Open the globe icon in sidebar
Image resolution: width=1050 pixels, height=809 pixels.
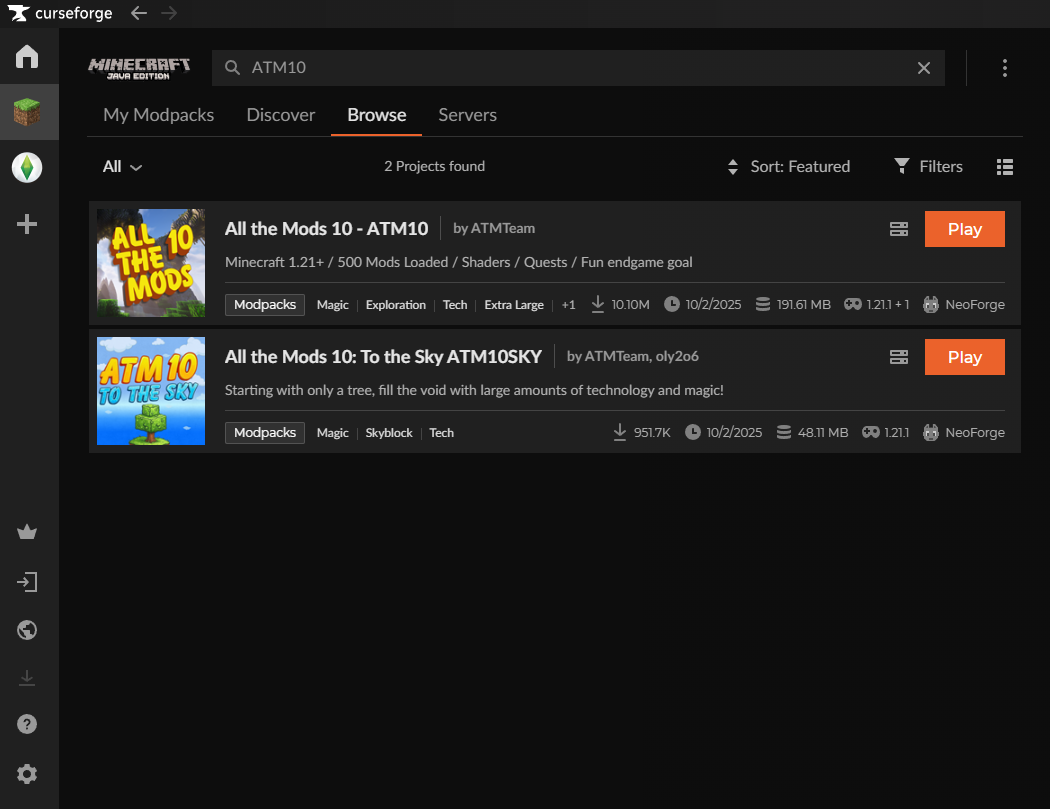click(27, 630)
